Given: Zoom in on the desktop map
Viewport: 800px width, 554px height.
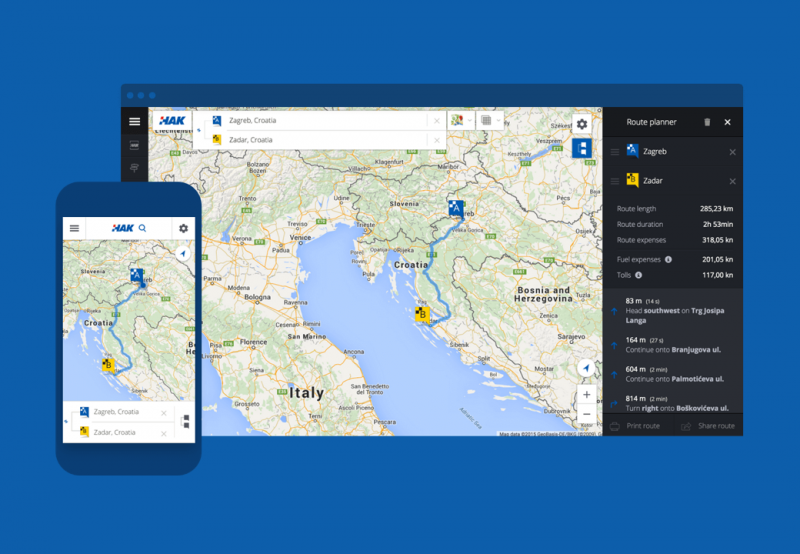Looking at the screenshot, I should pyautogui.click(x=586, y=394).
